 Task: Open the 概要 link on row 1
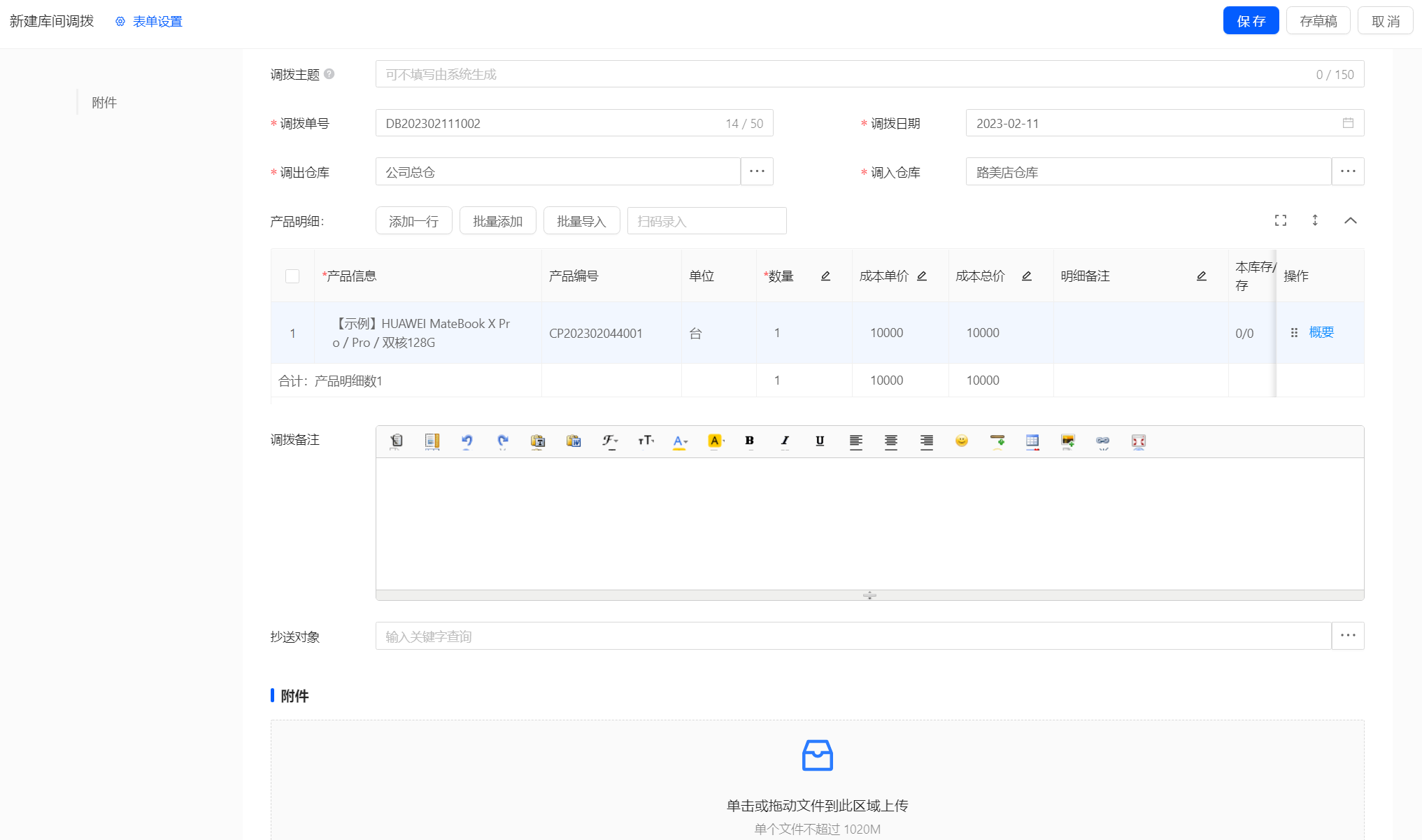pos(1321,332)
